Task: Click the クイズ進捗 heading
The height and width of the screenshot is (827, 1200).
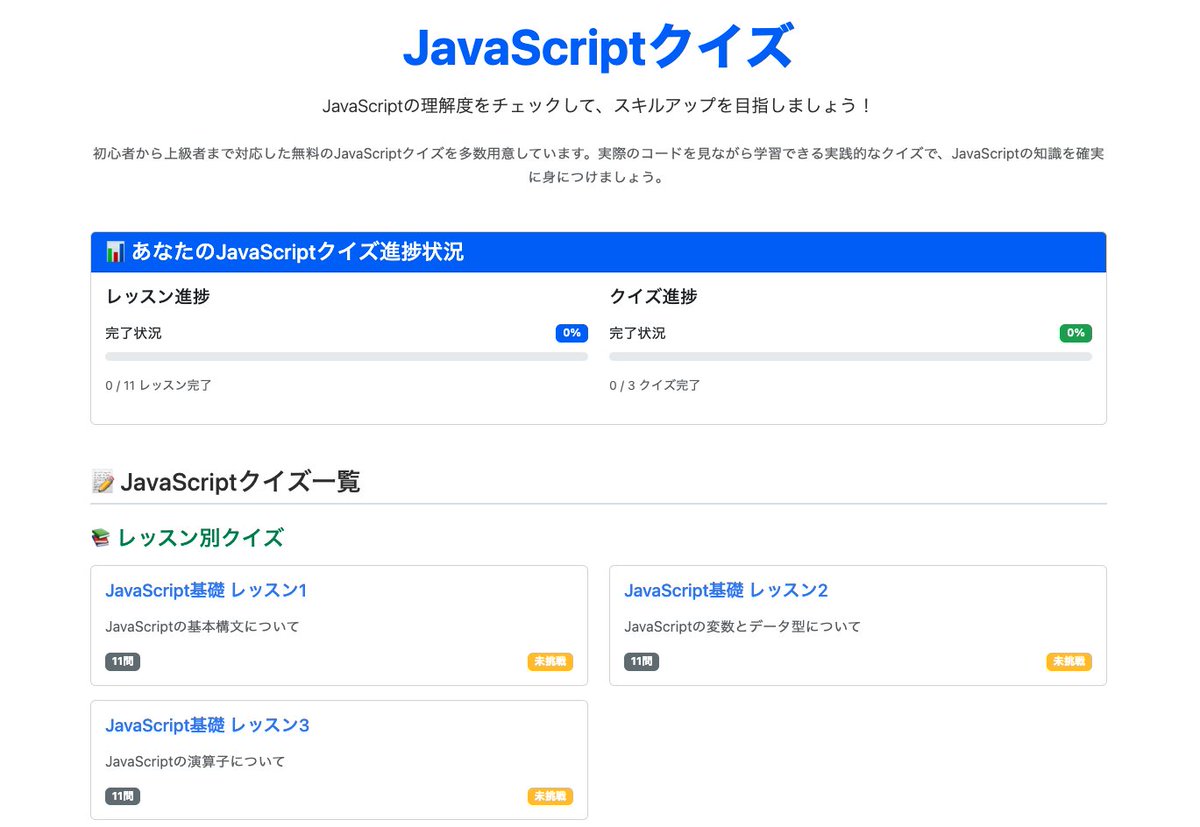Action: click(x=653, y=297)
